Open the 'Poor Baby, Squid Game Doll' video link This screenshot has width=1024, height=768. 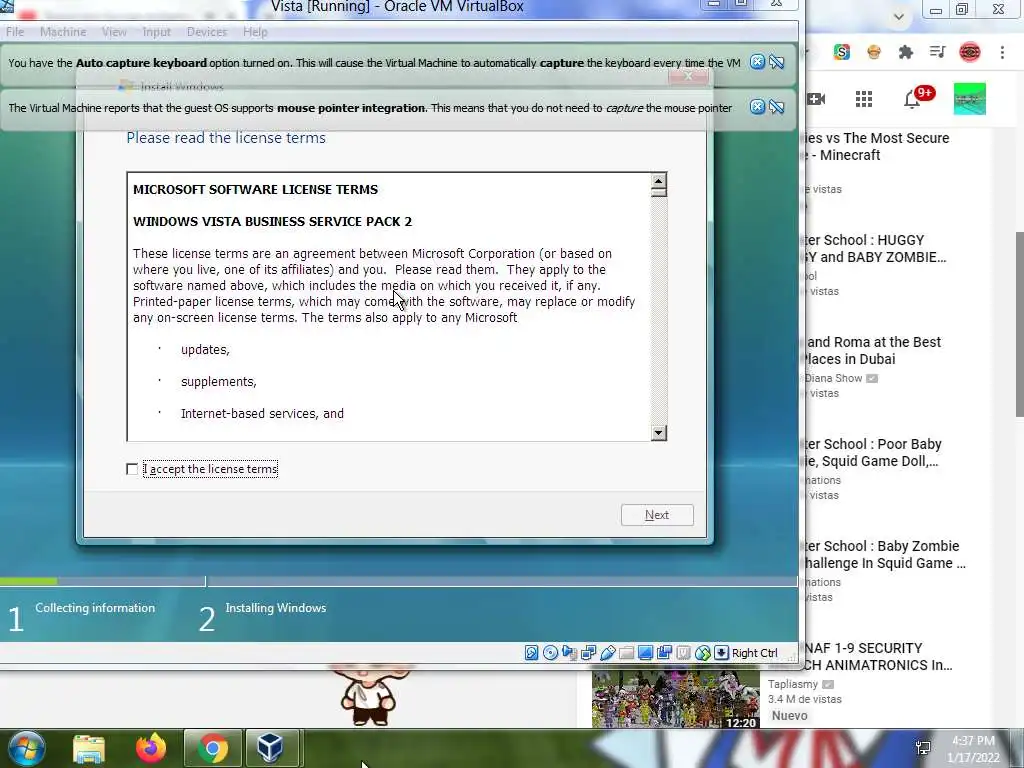point(874,452)
